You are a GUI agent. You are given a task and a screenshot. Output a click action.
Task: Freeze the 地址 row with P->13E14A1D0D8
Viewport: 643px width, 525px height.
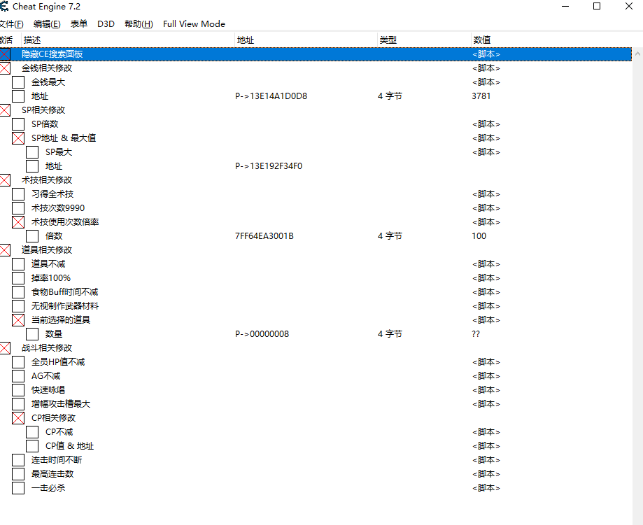[x=18, y=96]
